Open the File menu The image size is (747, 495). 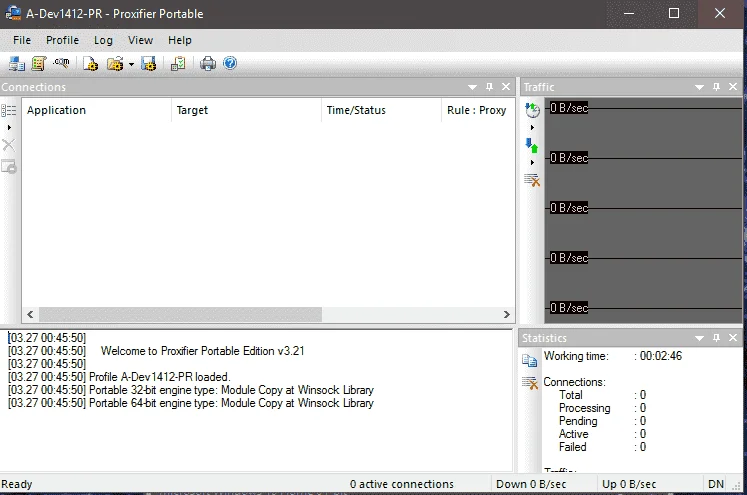point(22,40)
